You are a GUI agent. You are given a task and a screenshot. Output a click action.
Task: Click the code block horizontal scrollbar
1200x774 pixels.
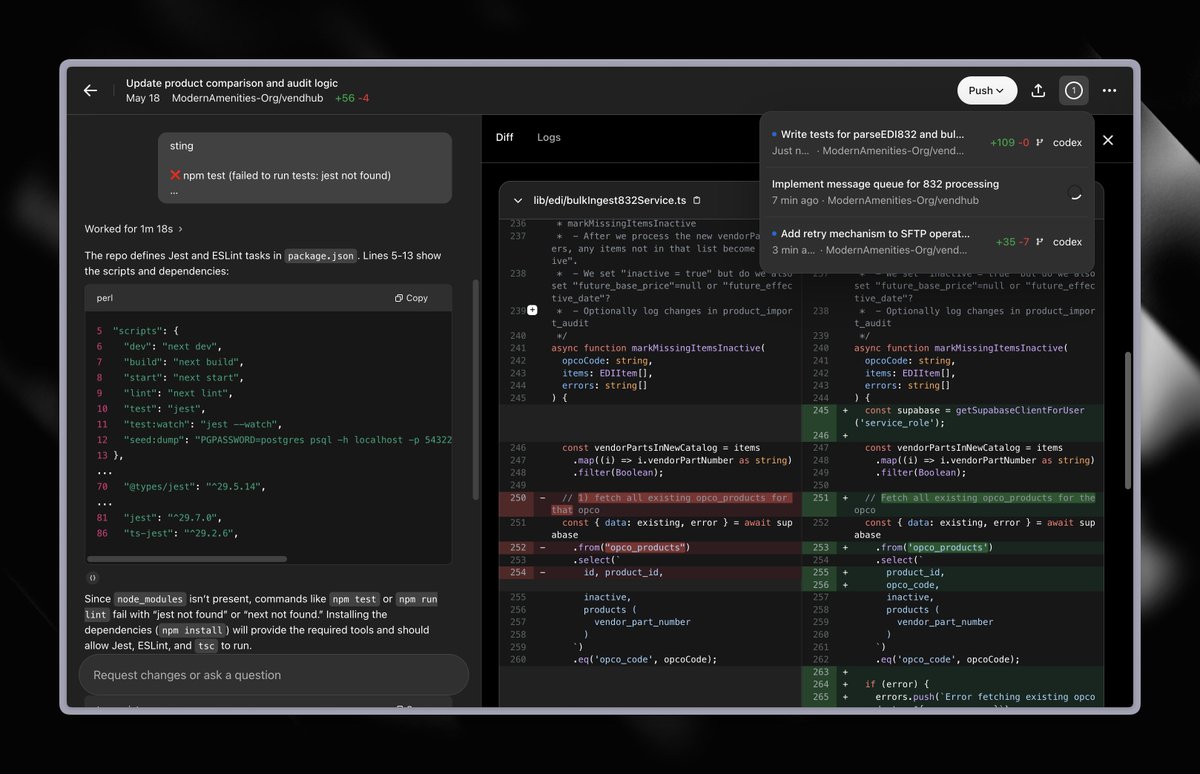[189, 559]
